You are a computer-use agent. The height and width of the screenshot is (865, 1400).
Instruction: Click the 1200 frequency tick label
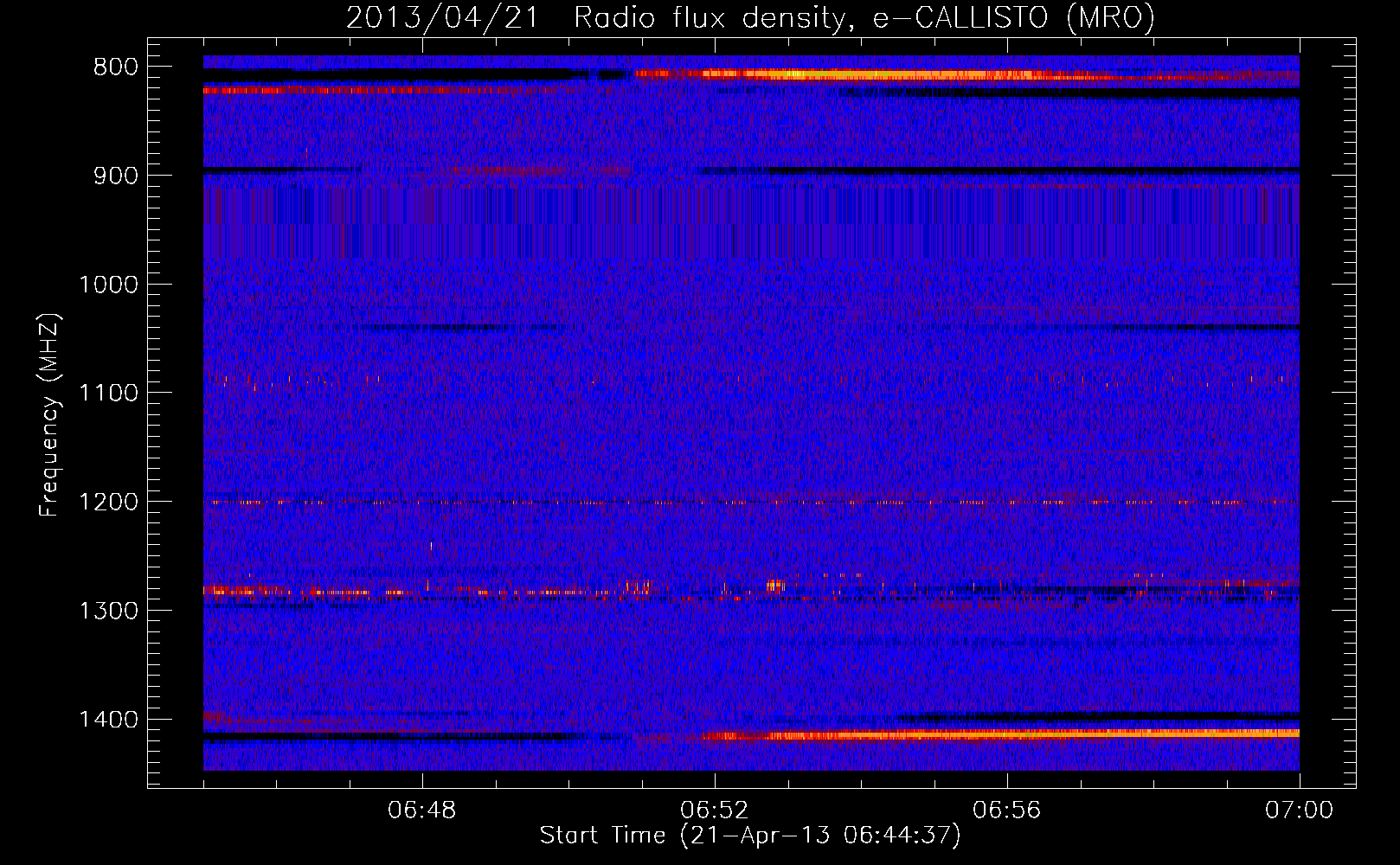[x=109, y=503]
